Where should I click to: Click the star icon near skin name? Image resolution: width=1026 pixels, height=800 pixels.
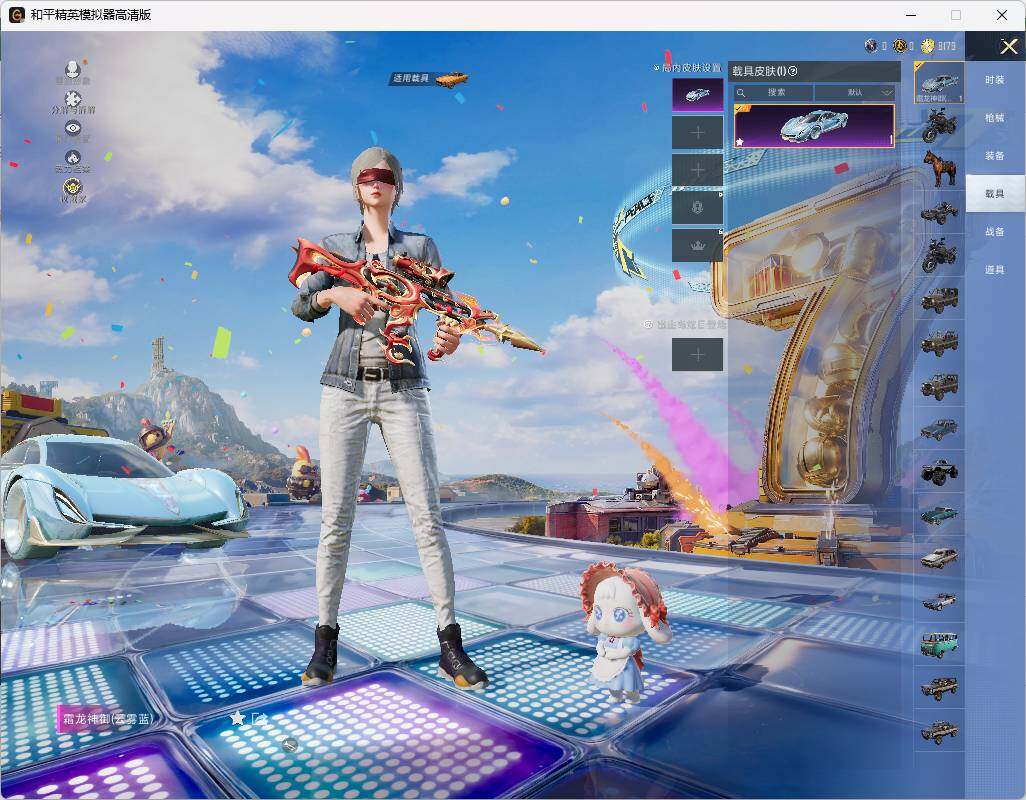click(237, 718)
